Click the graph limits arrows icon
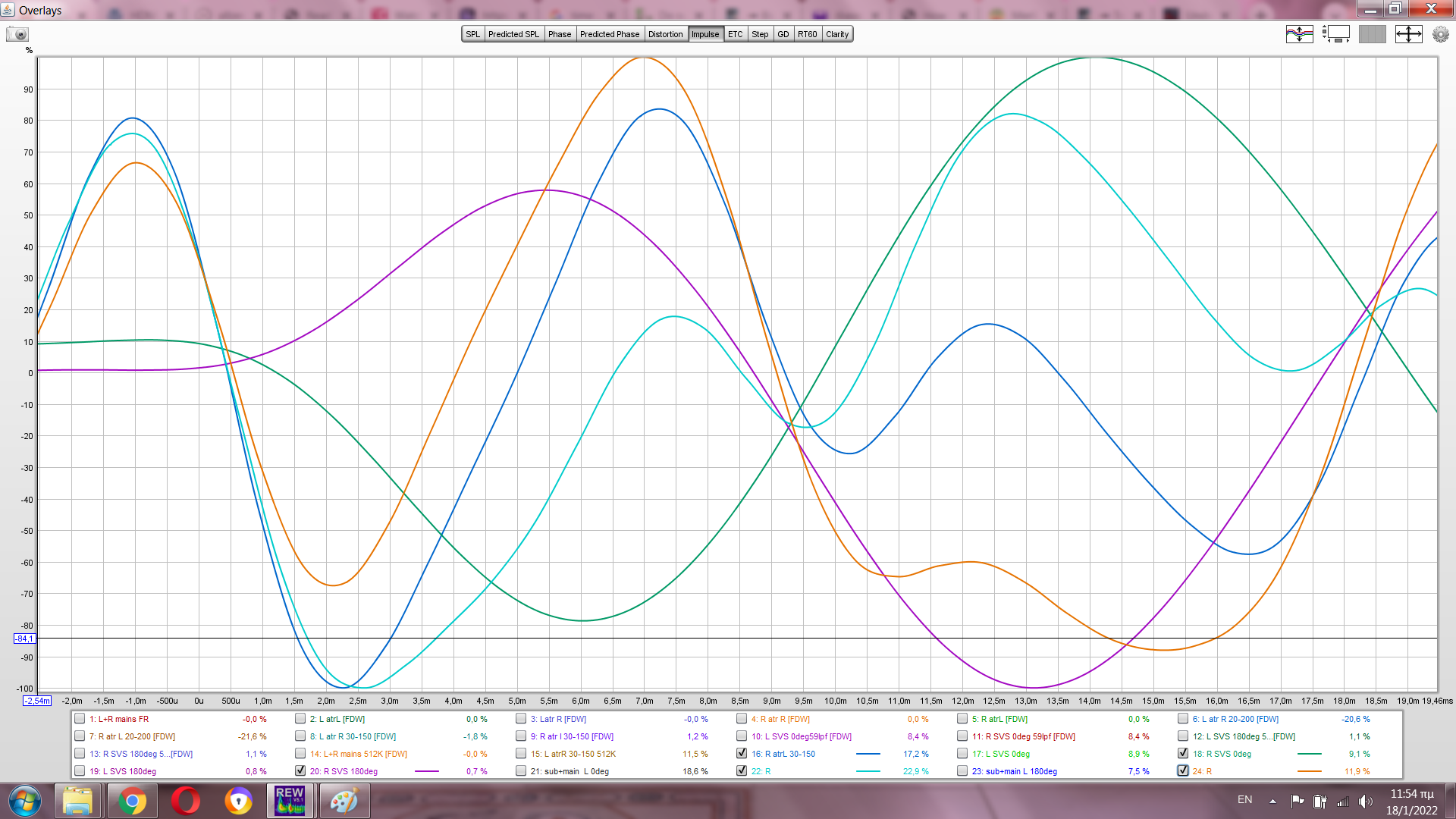This screenshot has width=1456, height=819. coord(1408,34)
